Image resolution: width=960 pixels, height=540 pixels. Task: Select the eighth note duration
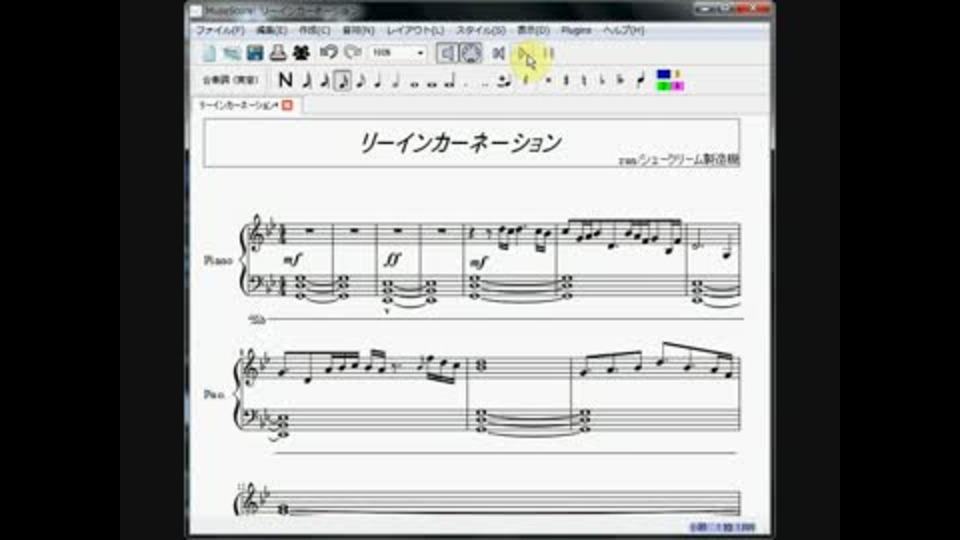(x=361, y=80)
